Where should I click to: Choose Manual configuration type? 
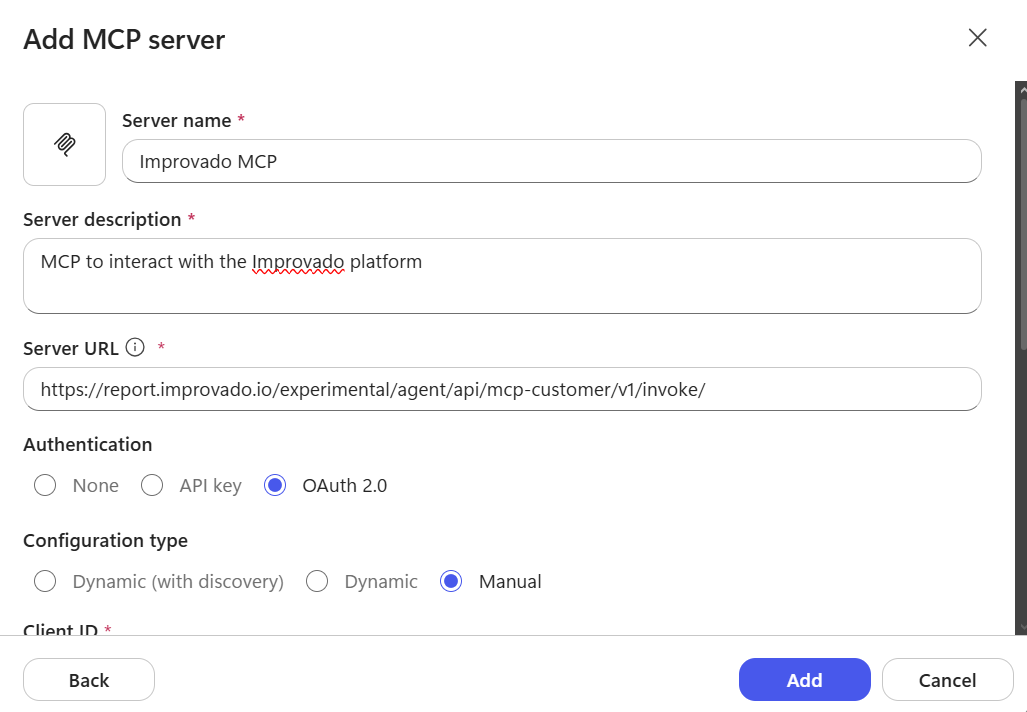coord(451,581)
